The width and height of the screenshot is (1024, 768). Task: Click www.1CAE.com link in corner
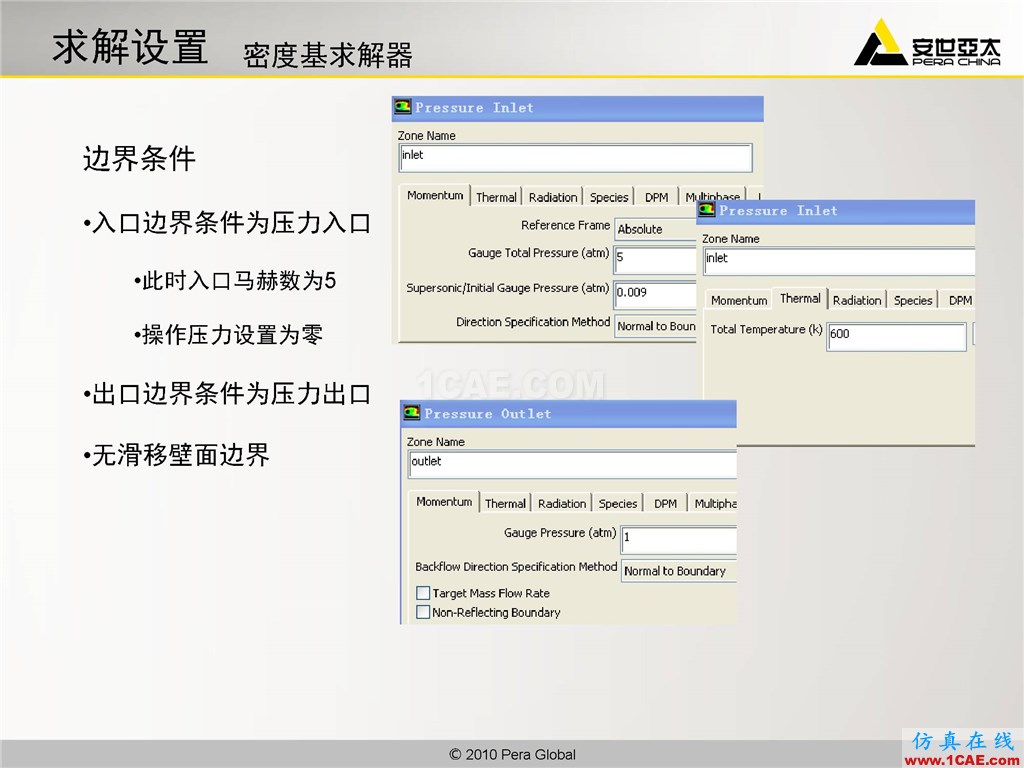[x=962, y=760]
